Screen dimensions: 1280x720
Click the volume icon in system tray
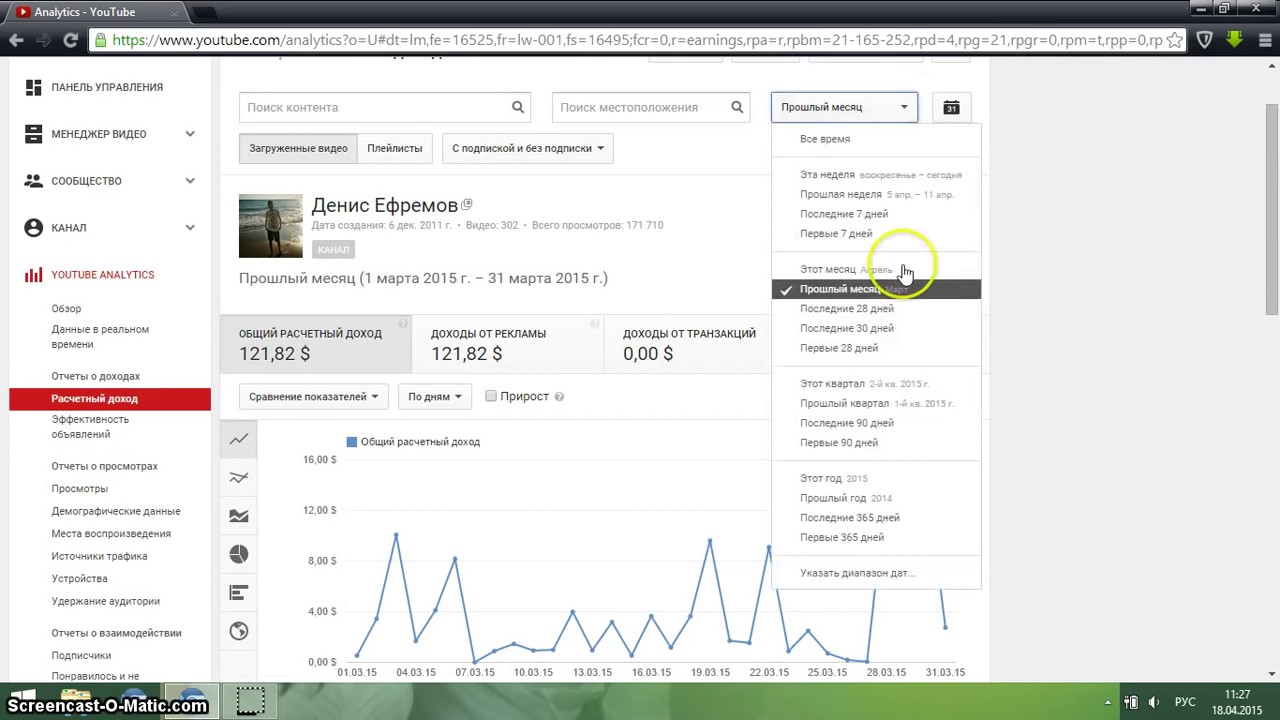[1153, 702]
